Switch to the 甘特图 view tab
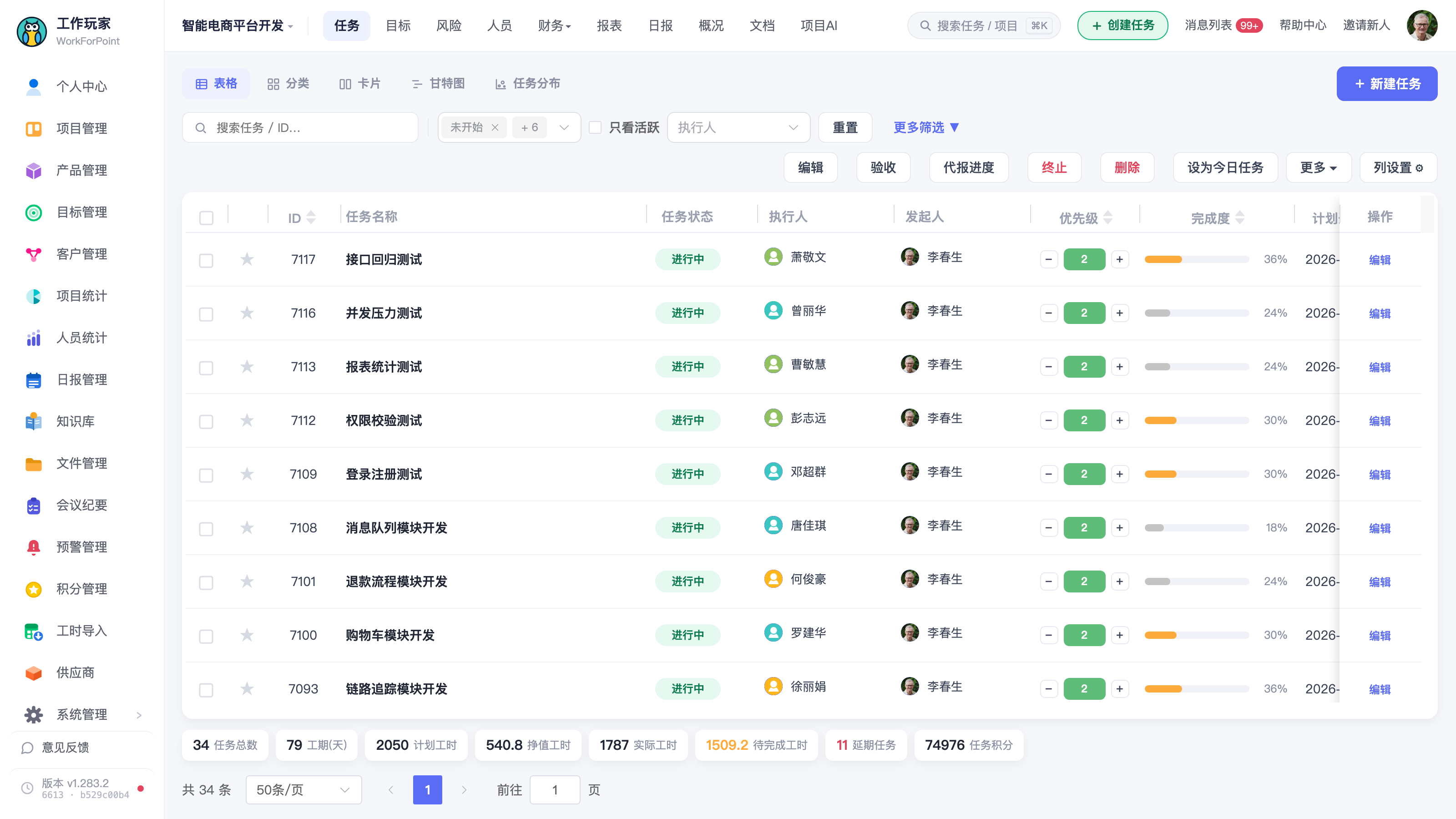This screenshot has width=1456, height=819. tap(438, 84)
